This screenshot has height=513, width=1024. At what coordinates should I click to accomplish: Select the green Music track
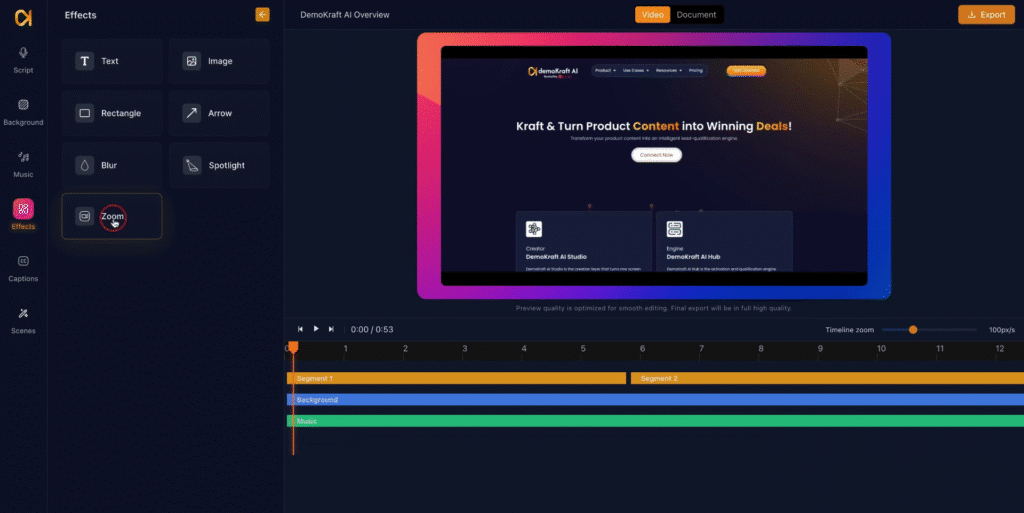(655, 421)
